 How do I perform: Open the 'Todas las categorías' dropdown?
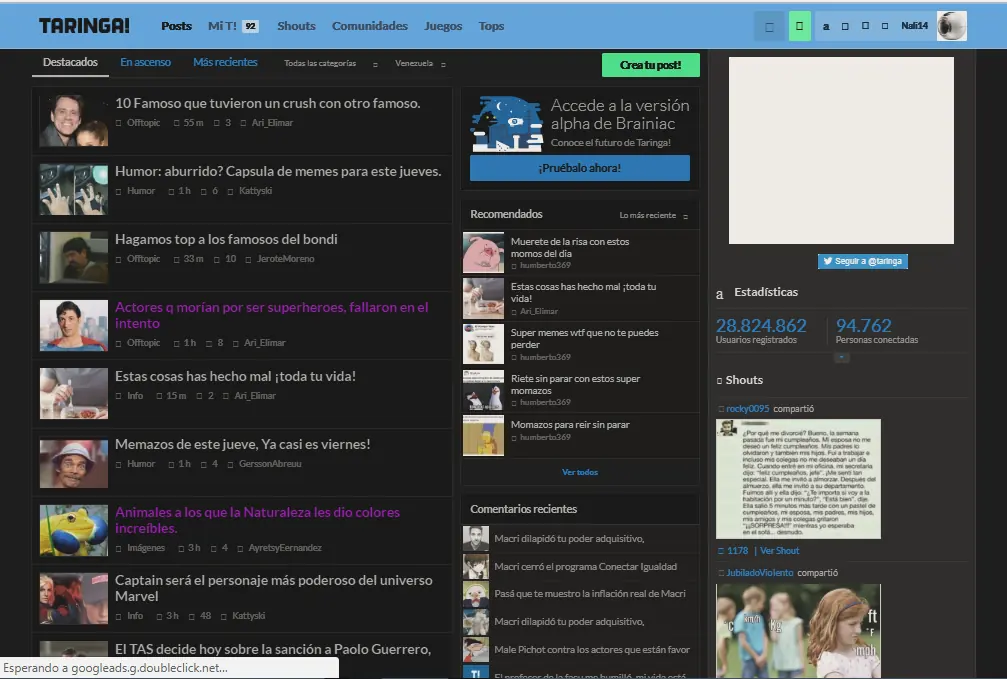pos(331,64)
